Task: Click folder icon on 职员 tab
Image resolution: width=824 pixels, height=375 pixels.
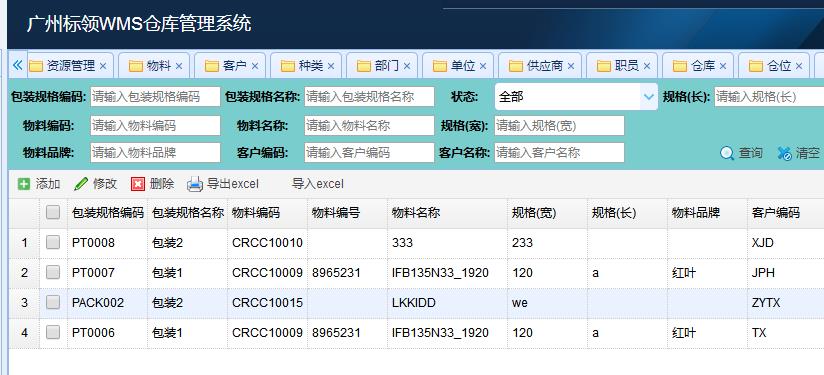Action: pyautogui.click(x=604, y=66)
